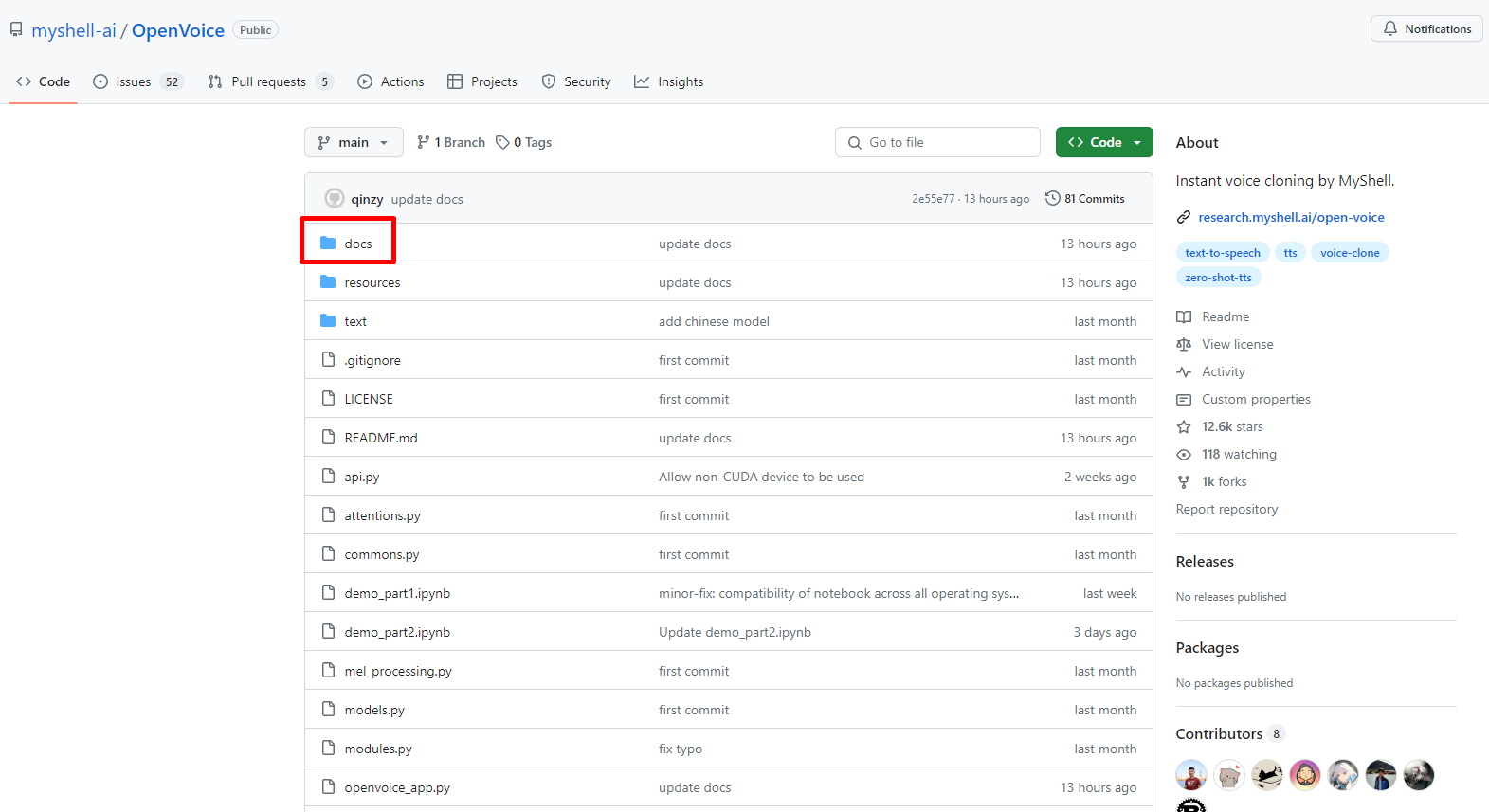
Task: Click the 'add chinese model' commit message
Action: tap(714, 321)
